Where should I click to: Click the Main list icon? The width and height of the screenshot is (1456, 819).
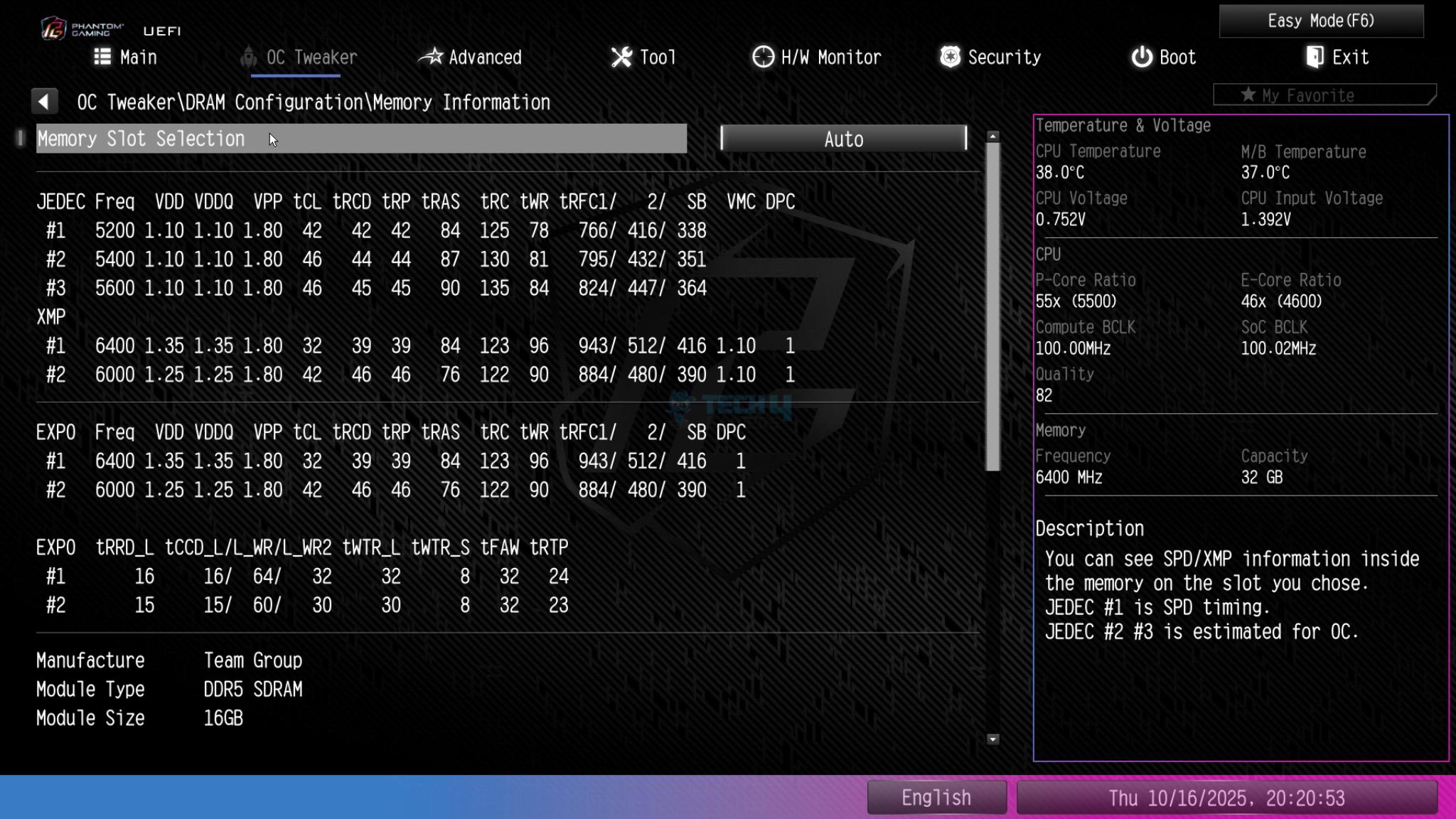(x=102, y=57)
